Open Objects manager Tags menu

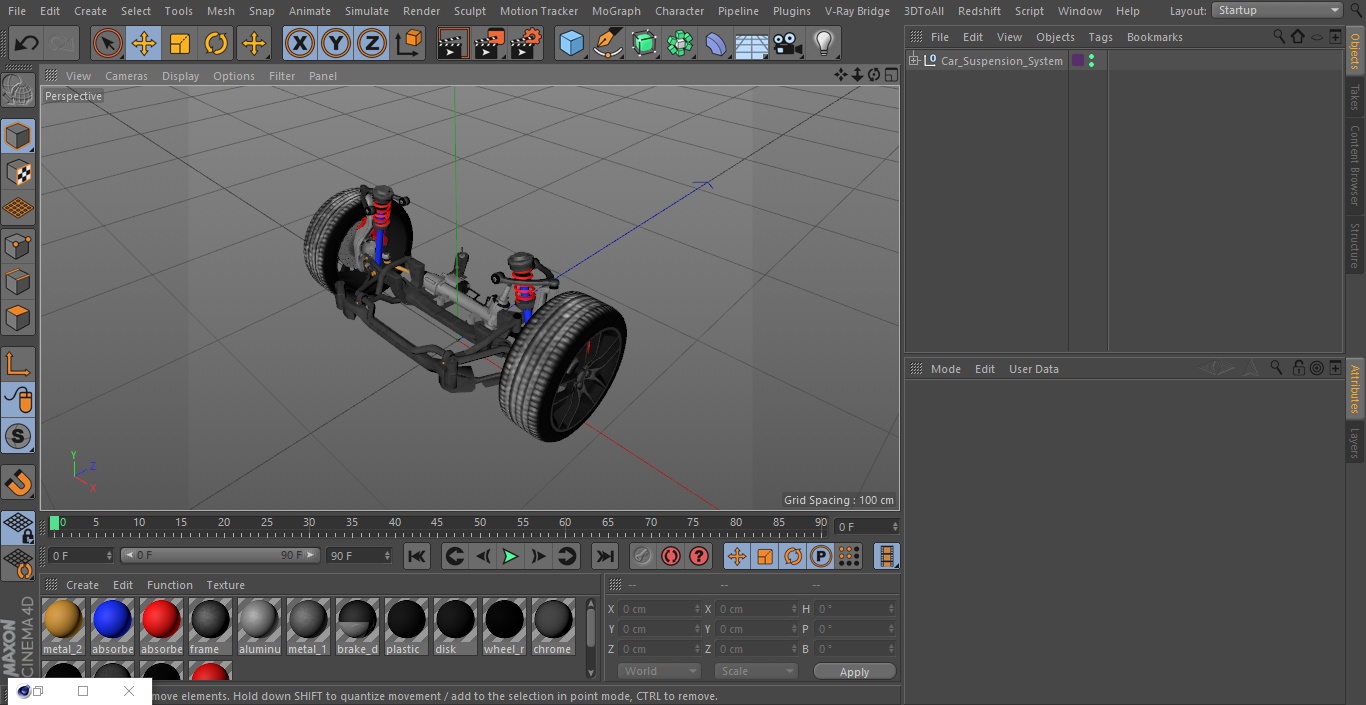pos(1100,37)
